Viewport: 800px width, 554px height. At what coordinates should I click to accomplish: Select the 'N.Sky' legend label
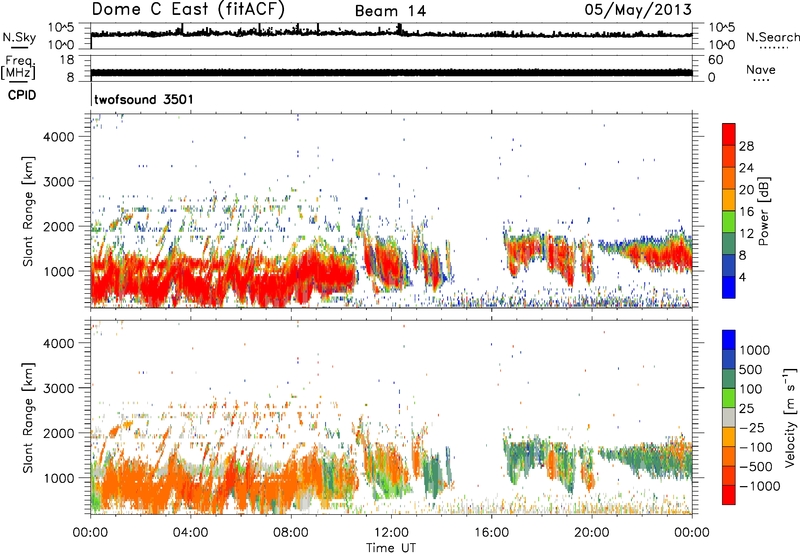point(19,37)
